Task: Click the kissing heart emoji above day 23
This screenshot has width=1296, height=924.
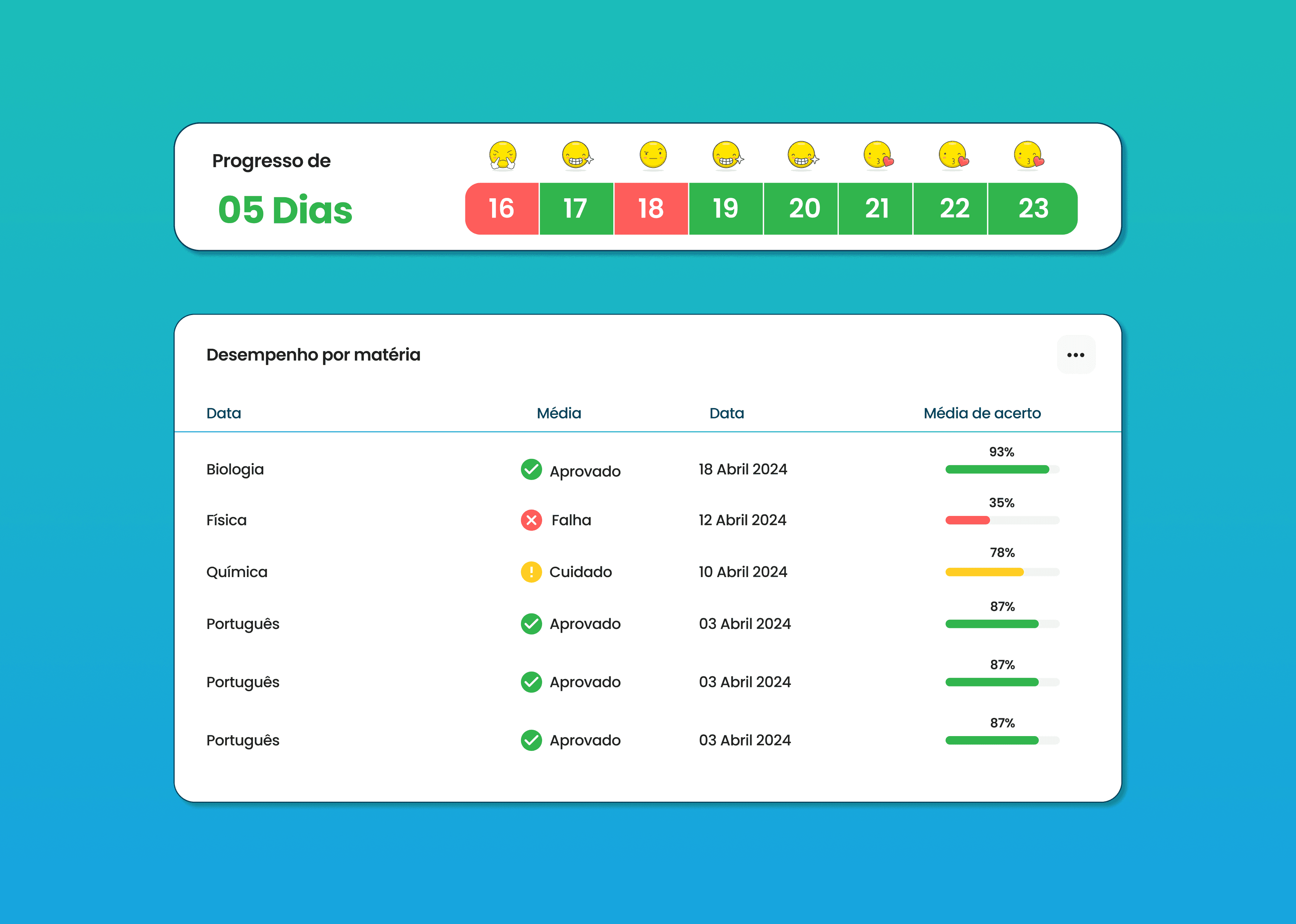Action: pos(1028,155)
